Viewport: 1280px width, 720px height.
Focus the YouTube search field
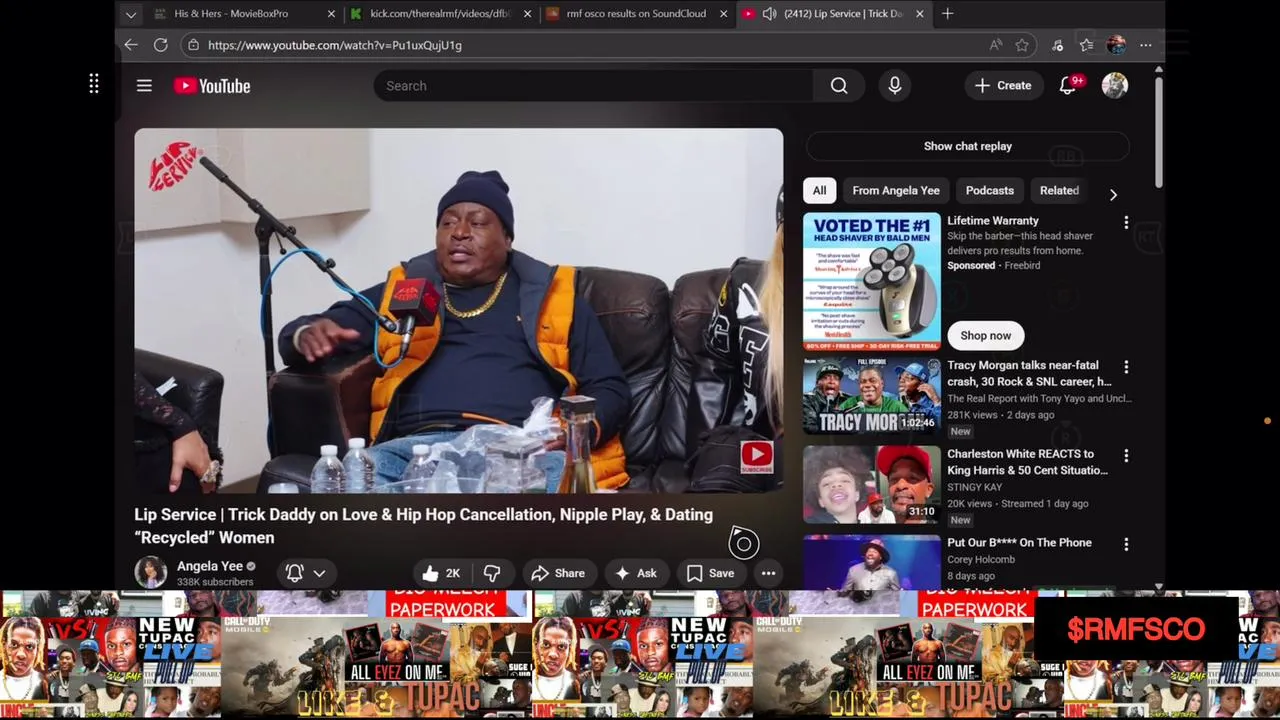click(594, 86)
